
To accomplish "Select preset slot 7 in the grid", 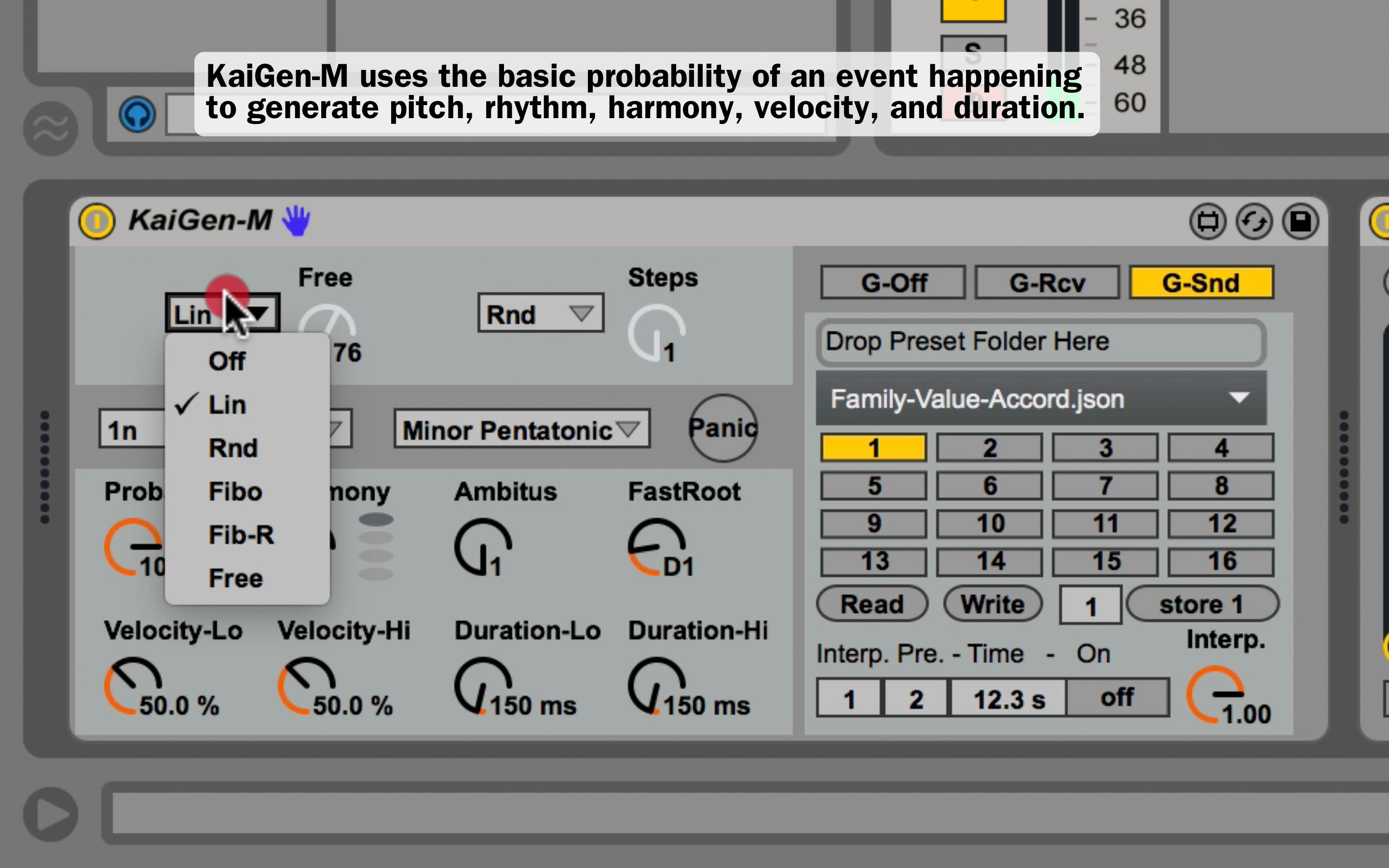I will pos(1104,486).
